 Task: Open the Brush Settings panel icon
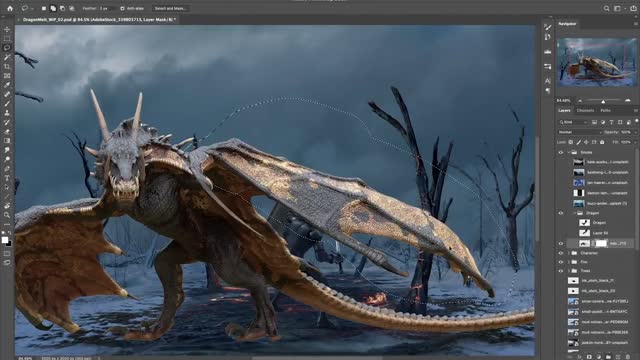pos(548,27)
